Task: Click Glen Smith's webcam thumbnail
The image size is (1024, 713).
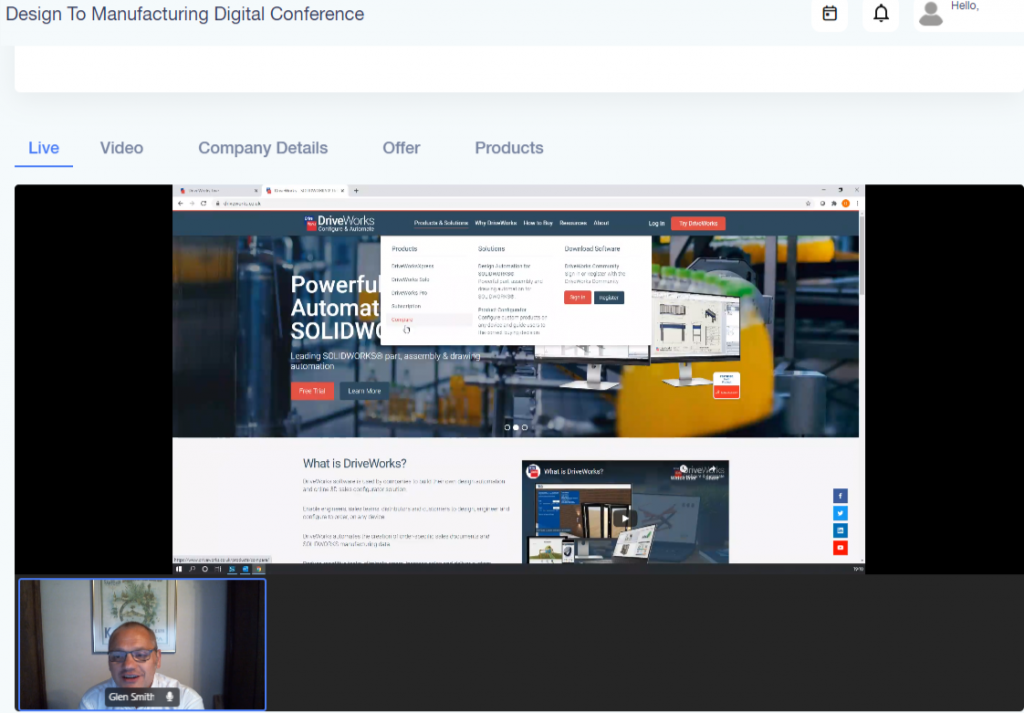Action: click(142, 644)
